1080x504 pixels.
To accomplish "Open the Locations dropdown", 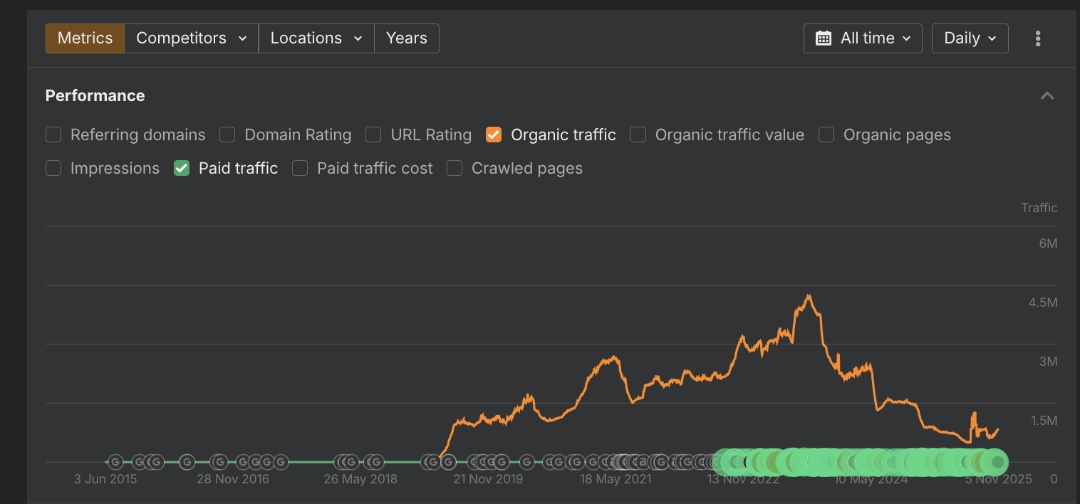I will click(316, 38).
